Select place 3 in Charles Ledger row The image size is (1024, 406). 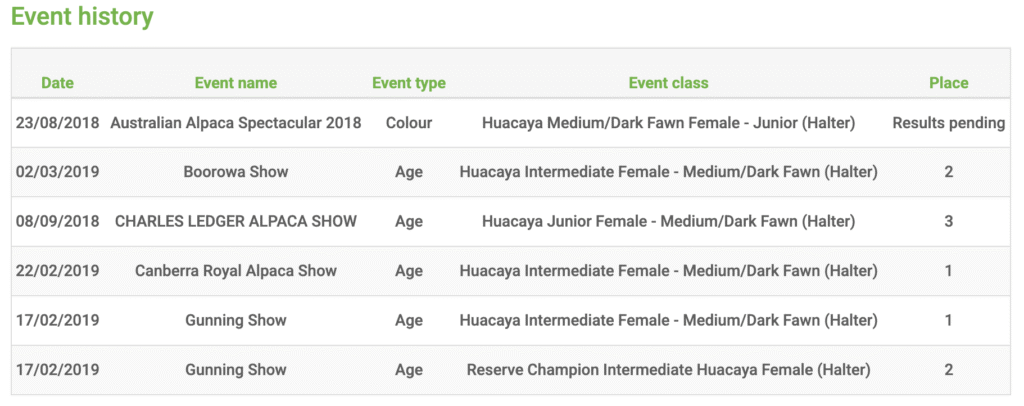click(949, 222)
